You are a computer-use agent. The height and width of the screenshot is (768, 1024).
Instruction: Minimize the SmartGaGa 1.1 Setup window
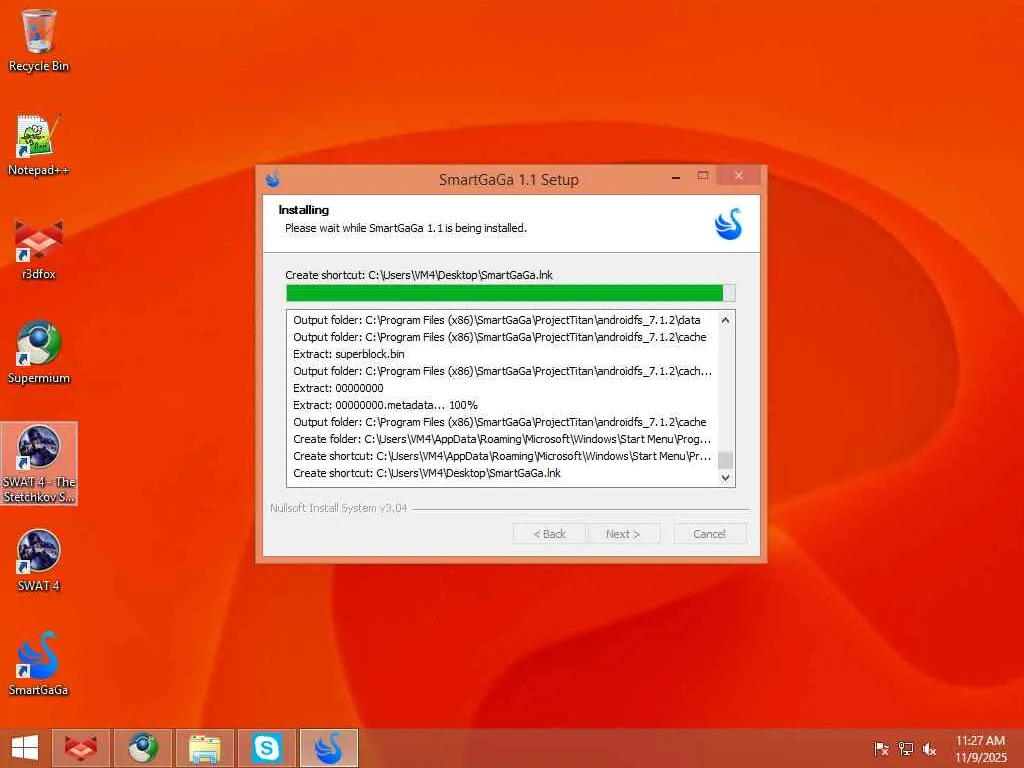[x=676, y=176]
